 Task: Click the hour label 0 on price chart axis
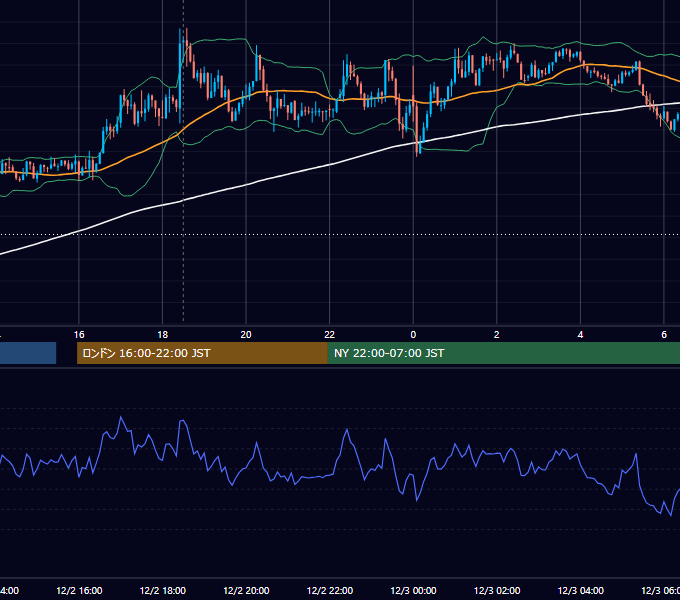coord(413,335)
